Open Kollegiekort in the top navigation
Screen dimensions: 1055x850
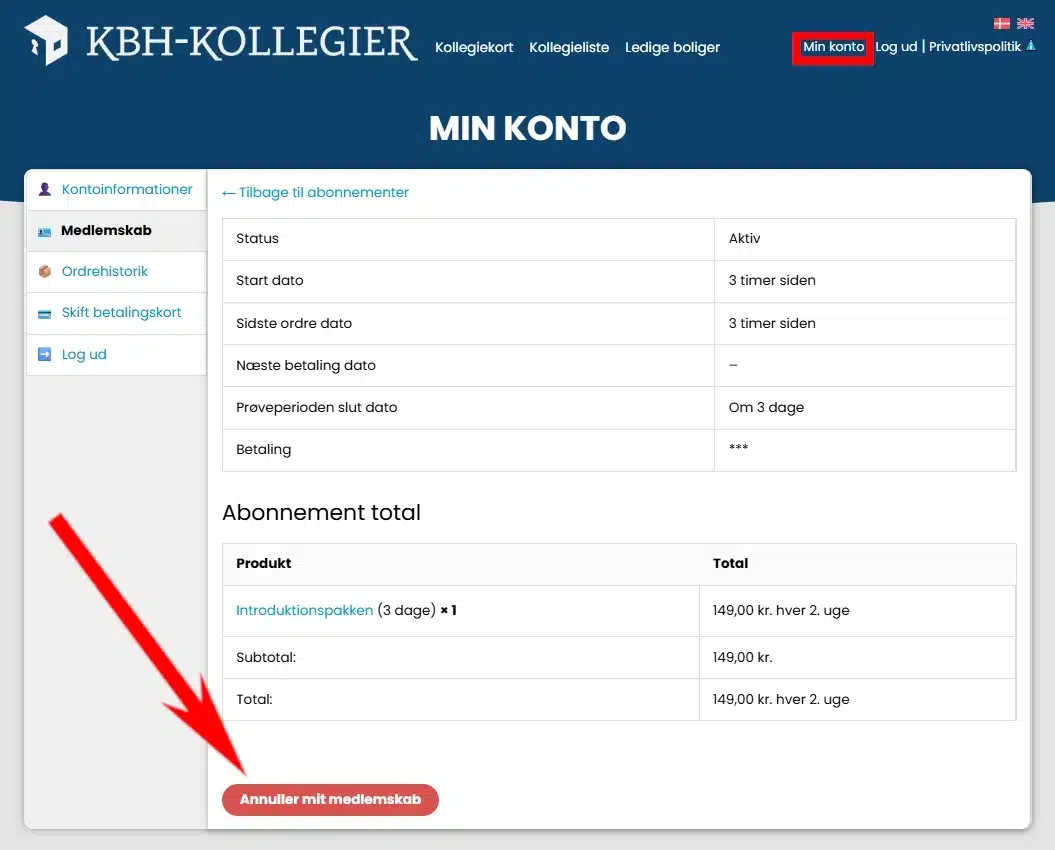coord(474,47)
